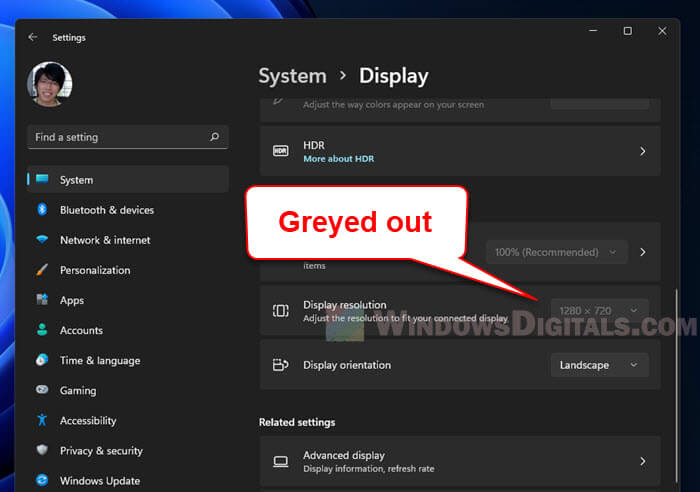Open Bluetooth & devices settings
Image resolution: width=700 pixels, height=492 pixels.
pyautogui.click(x=106, y=210)
